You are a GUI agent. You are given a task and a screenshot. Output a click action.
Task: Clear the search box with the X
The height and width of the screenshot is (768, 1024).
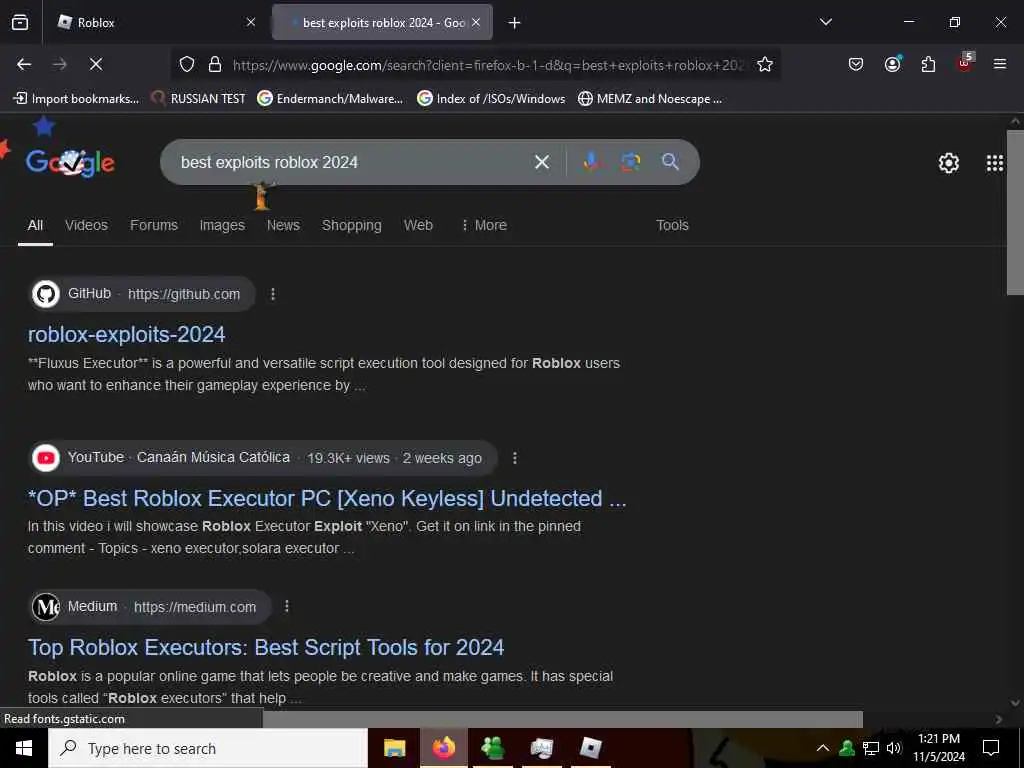tap(541, 162)
